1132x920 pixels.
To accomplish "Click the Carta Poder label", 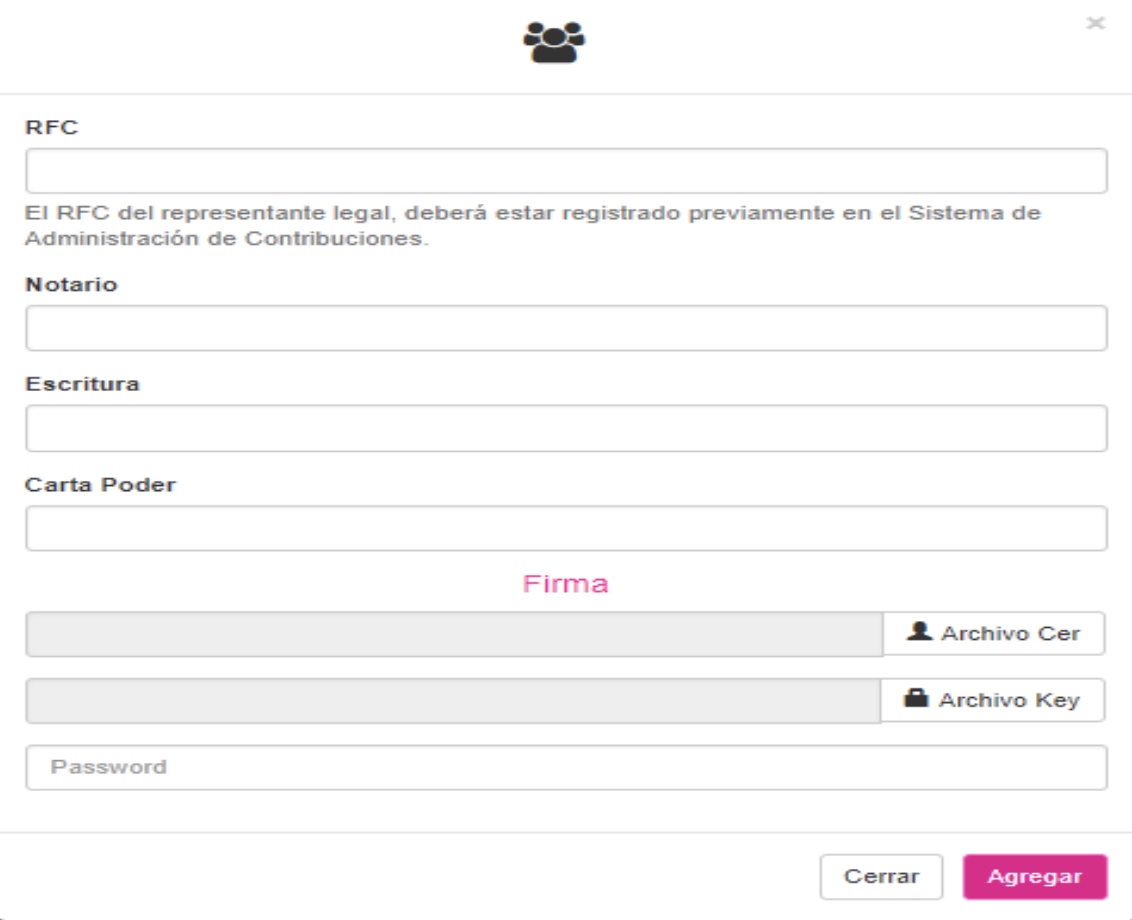I will [100, 485].
